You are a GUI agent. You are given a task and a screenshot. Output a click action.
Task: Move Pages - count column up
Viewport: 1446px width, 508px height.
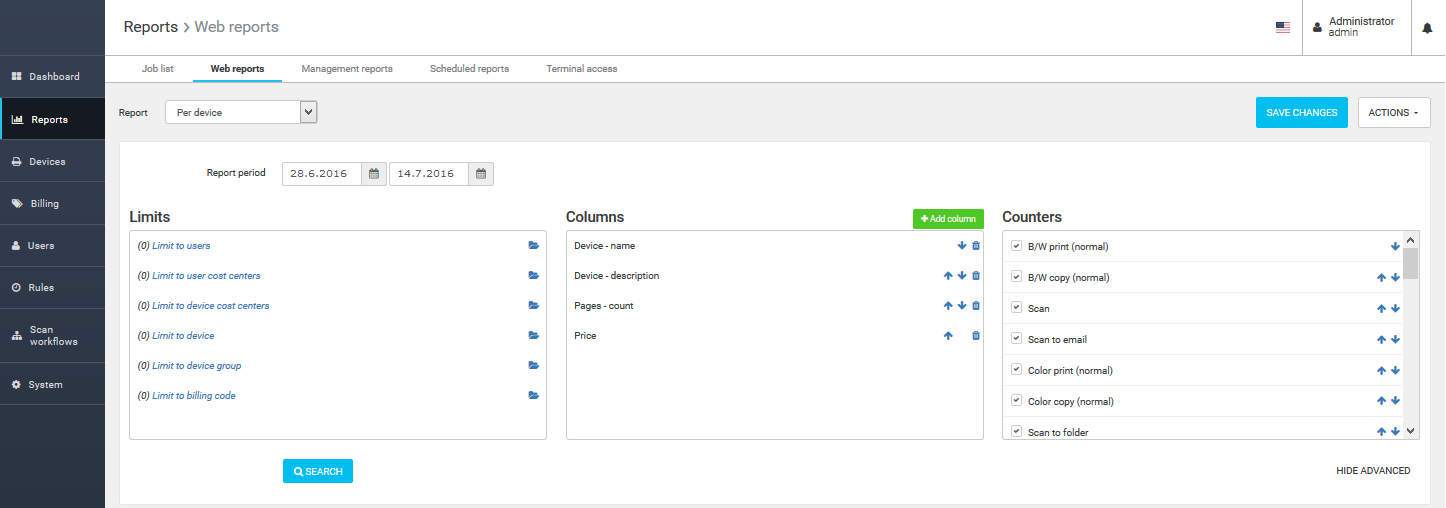[947, 306]
